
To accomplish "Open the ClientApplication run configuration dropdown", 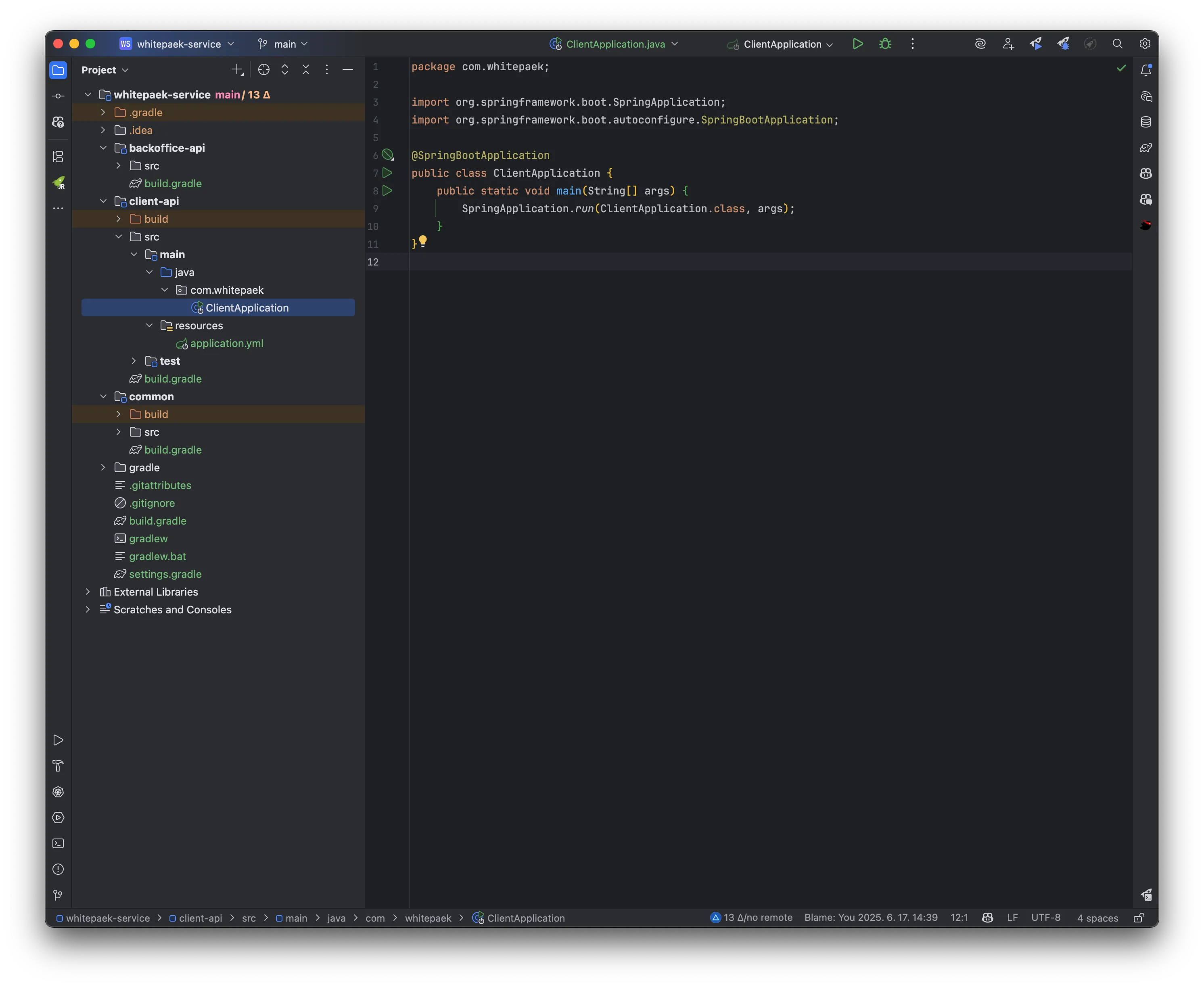I will [780, 44].
